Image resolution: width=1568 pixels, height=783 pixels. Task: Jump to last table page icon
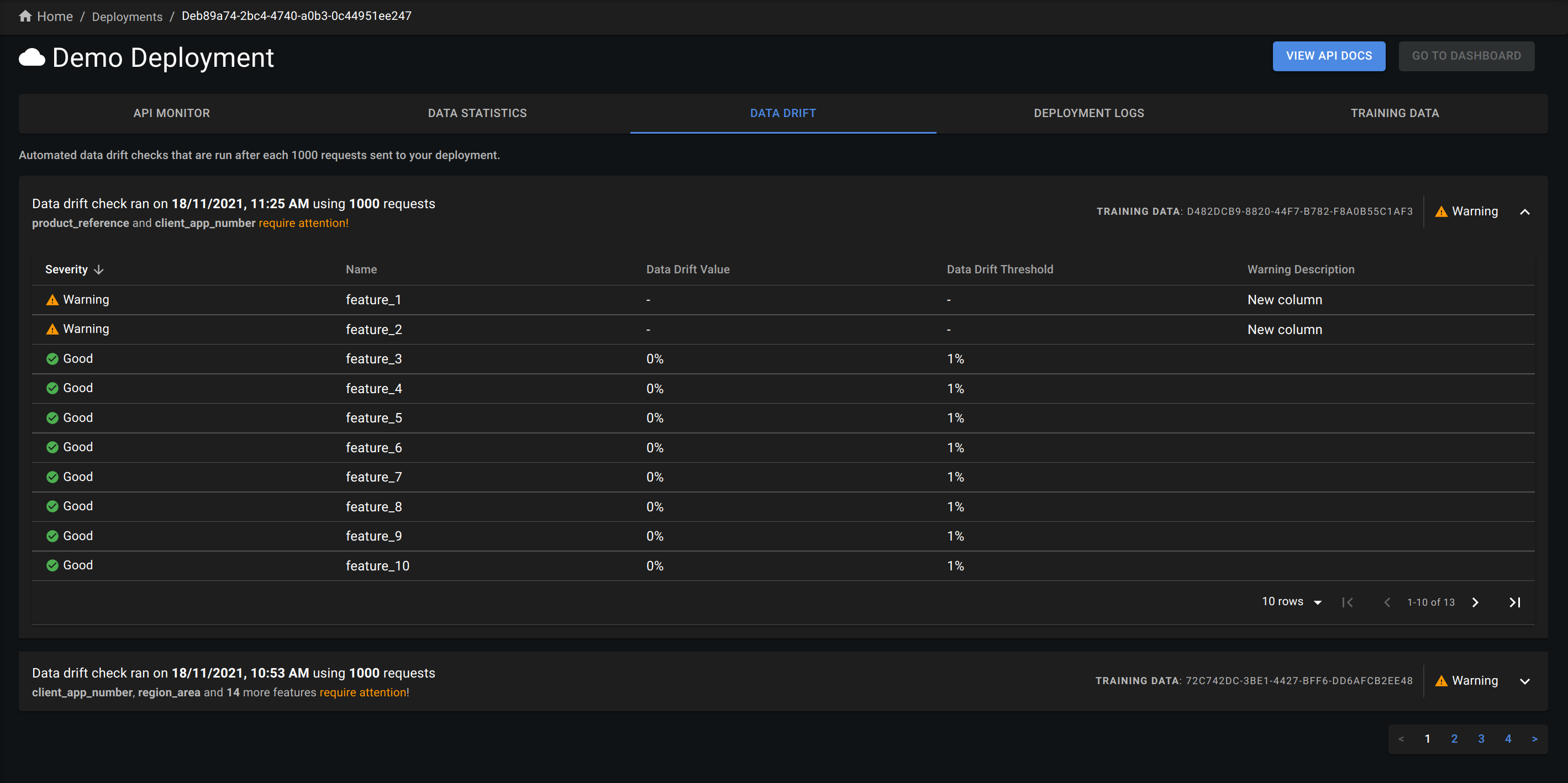1515,602
